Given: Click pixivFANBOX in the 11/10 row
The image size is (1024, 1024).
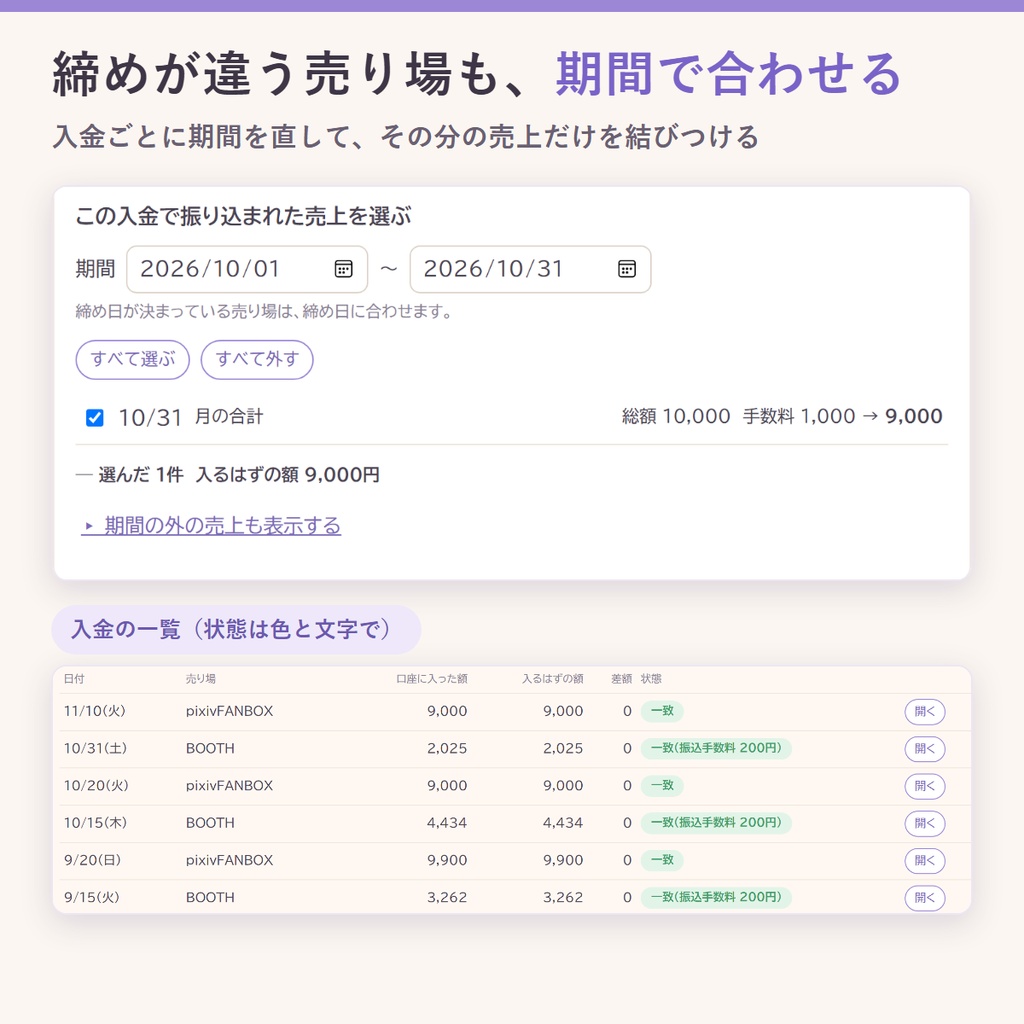Looking at the screenshot, I should [x=229, y=711].
